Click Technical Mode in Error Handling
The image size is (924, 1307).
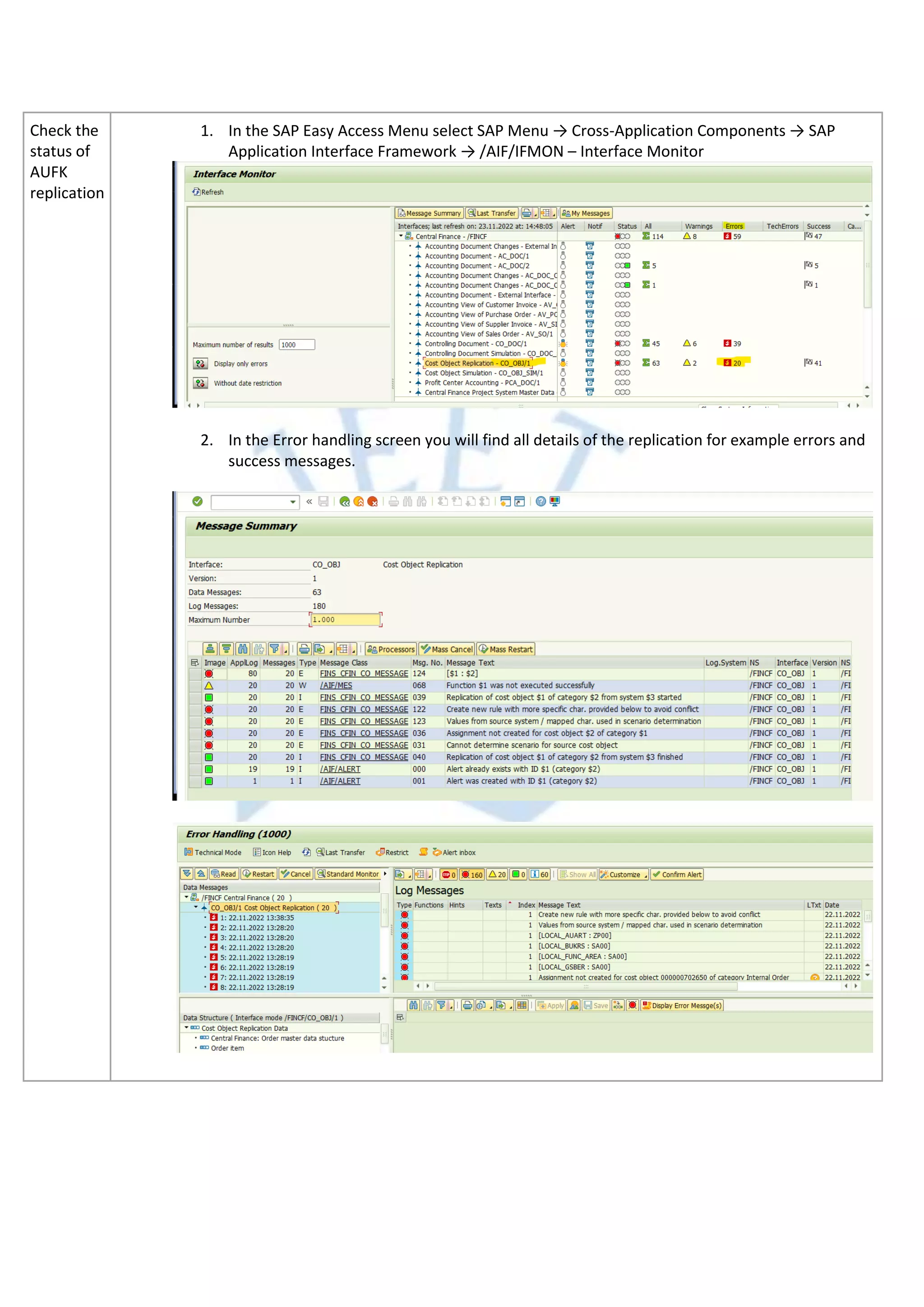[x=213, y=852]
